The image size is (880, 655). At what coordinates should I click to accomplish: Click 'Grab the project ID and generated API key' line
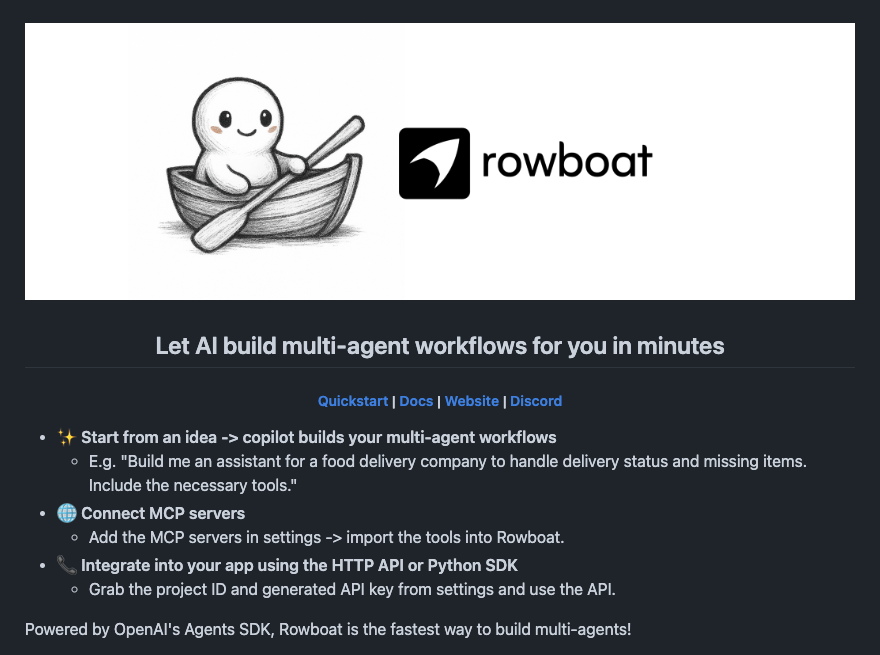coord(352,589)
